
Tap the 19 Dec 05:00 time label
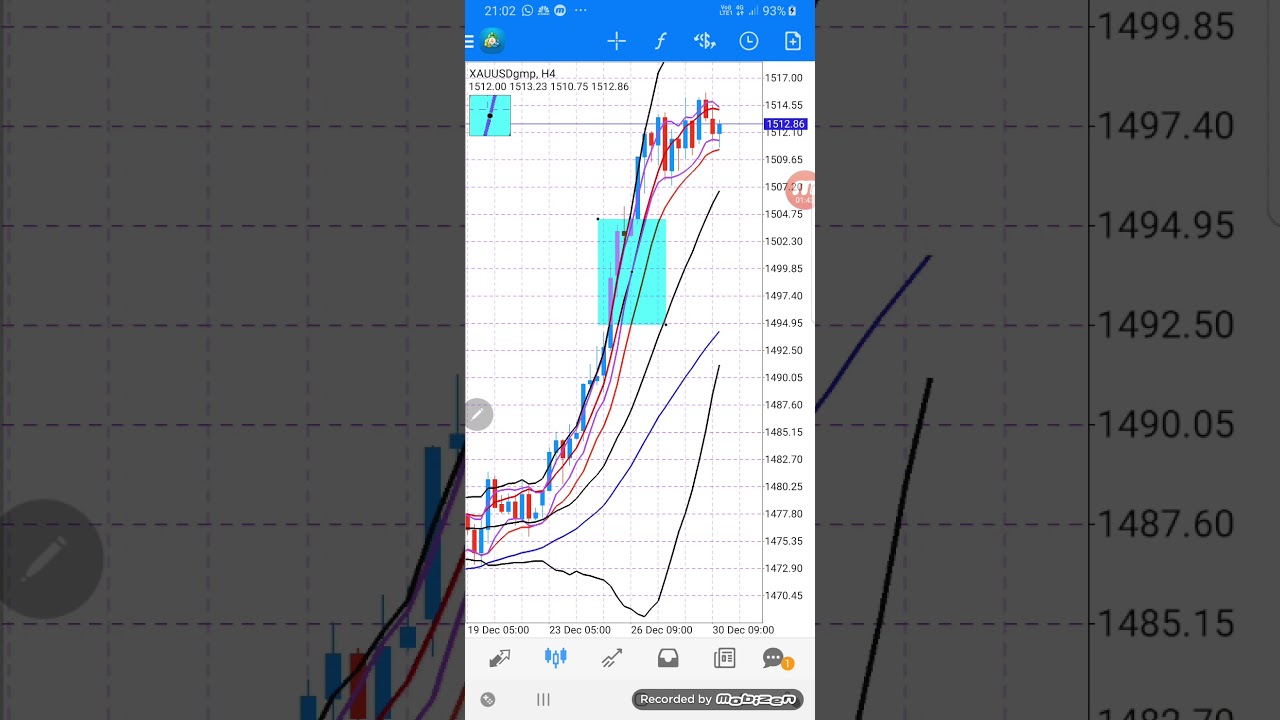click(498, 630)
